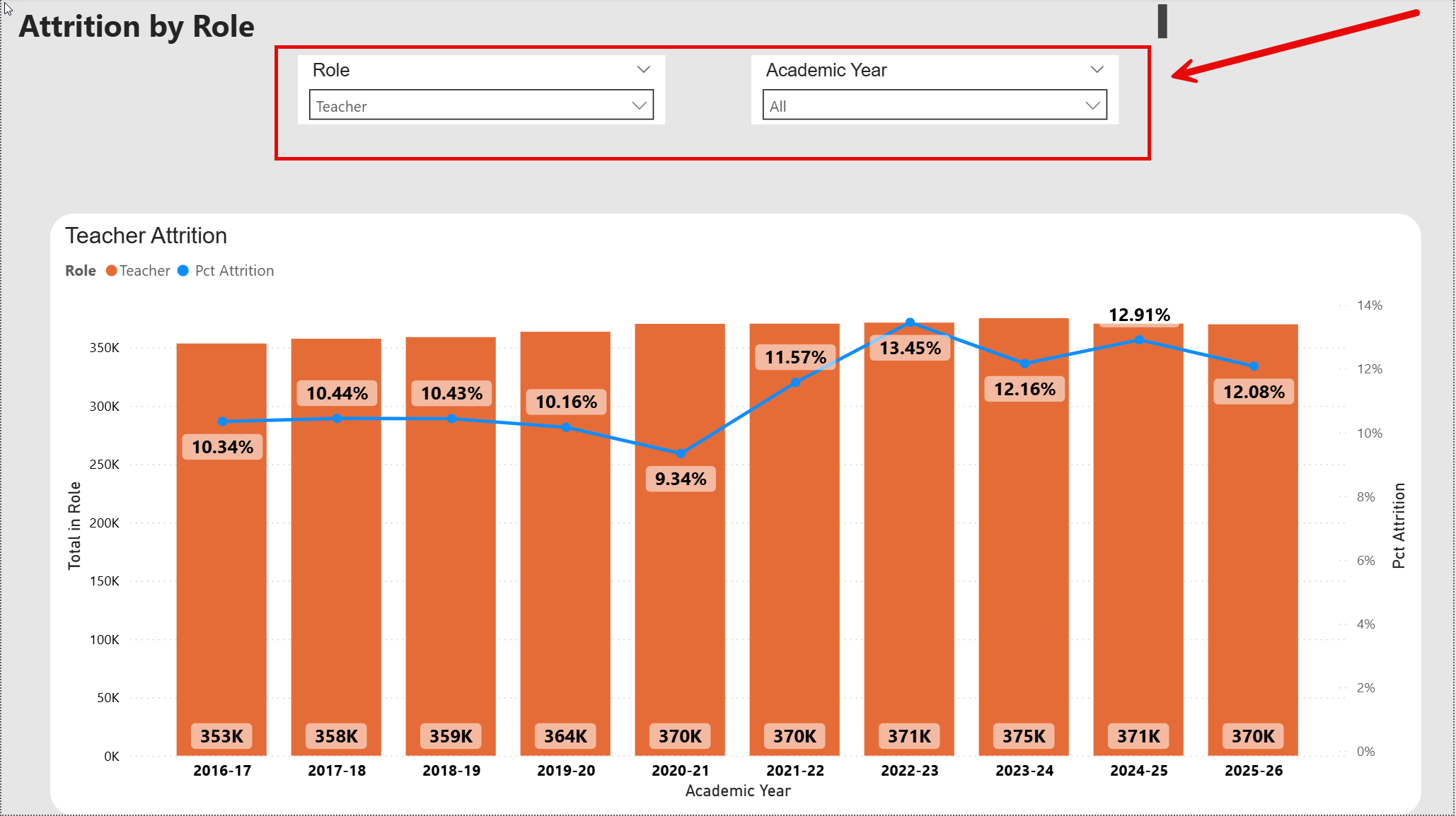Collapse the Role slicer header chevron
This screenshot has height=816, width=1456.
tap(643, 69)
